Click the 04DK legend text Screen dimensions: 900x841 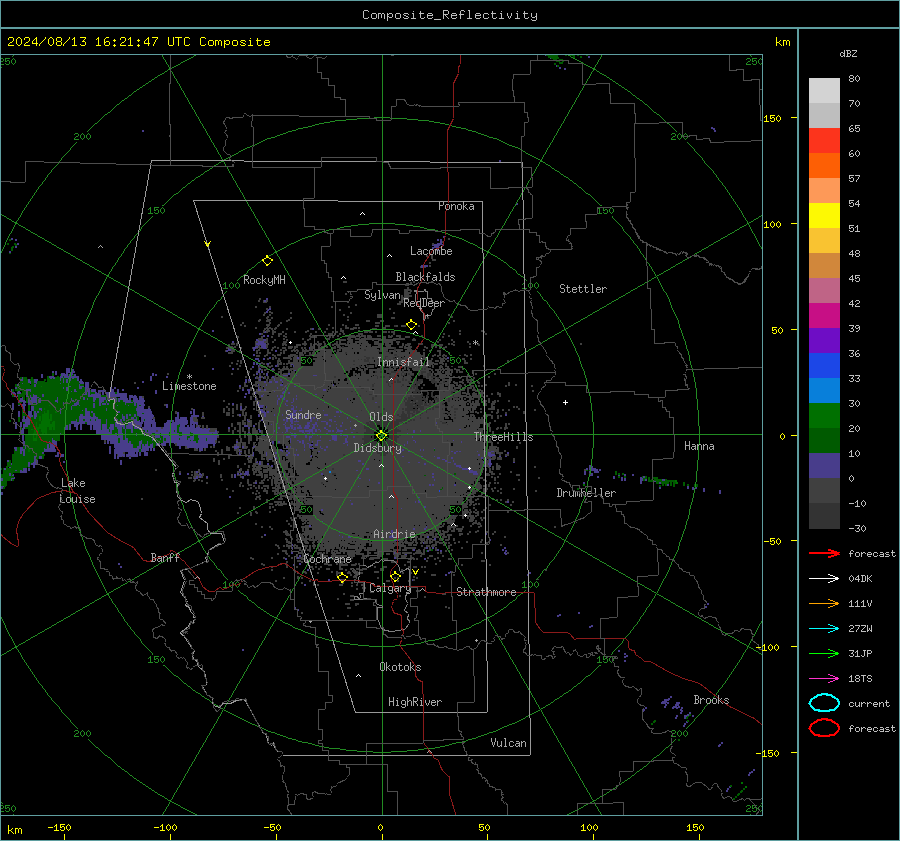click(x=860, y=578)
